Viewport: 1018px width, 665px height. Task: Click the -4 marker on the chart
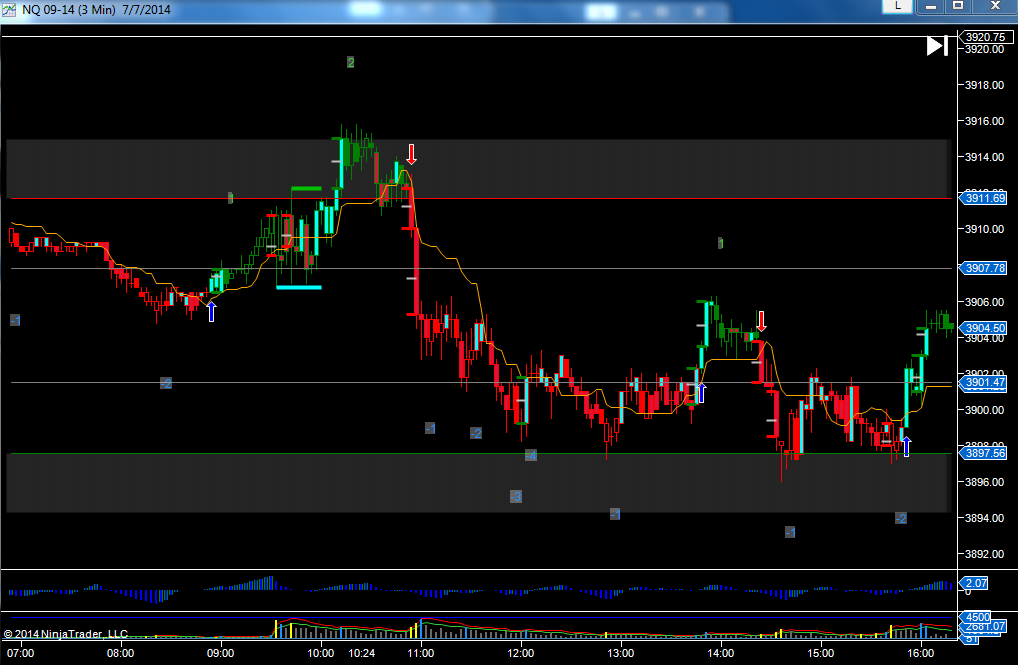click(530, 455)
